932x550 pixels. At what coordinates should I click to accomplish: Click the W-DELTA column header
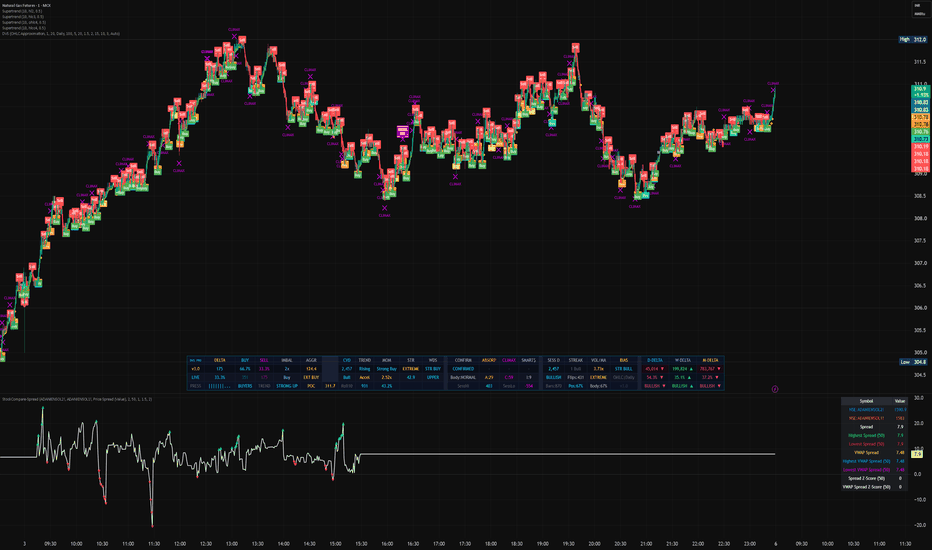(682, 360)
